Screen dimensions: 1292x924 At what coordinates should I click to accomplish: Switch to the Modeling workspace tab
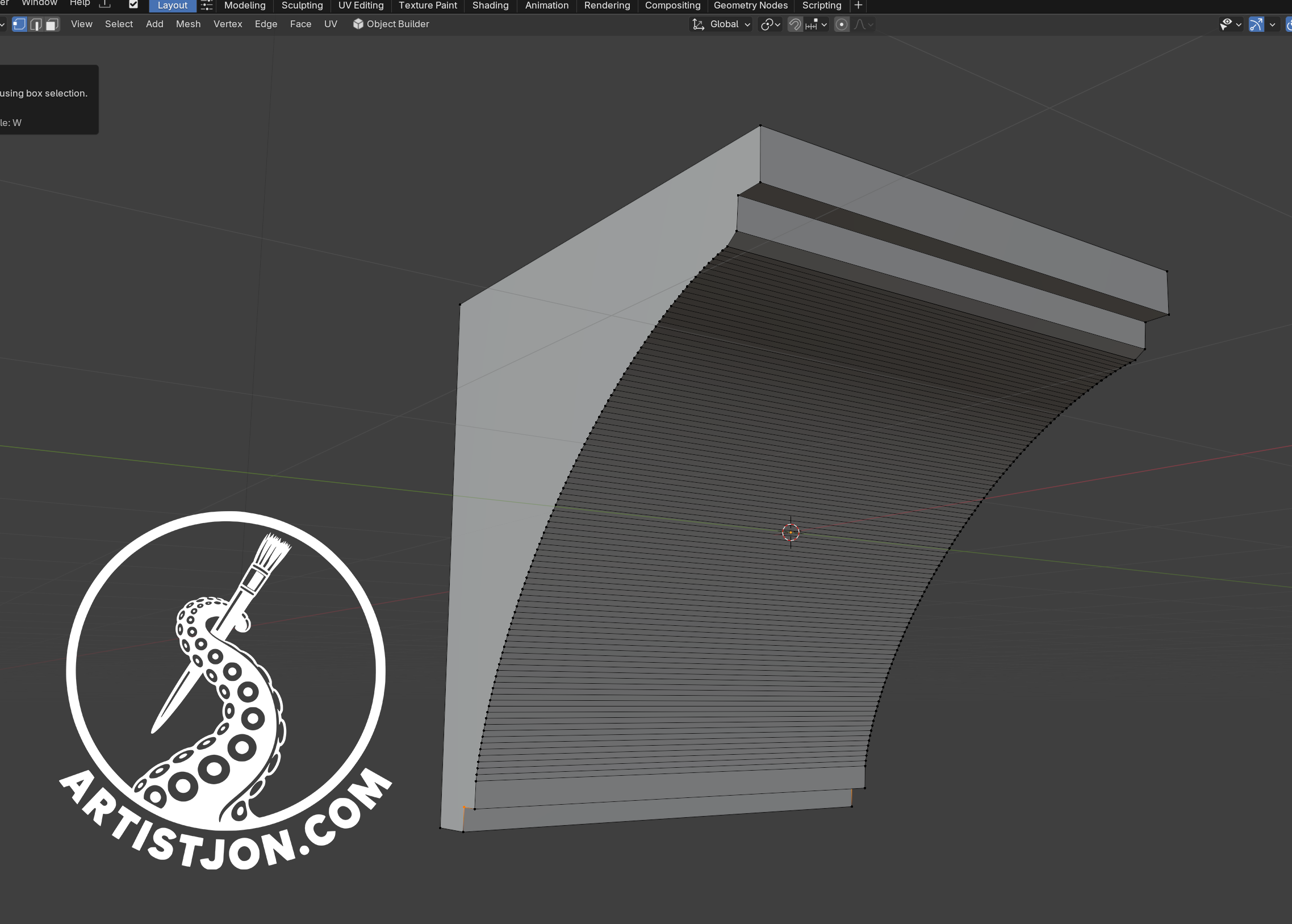click(x=245, y=6)
